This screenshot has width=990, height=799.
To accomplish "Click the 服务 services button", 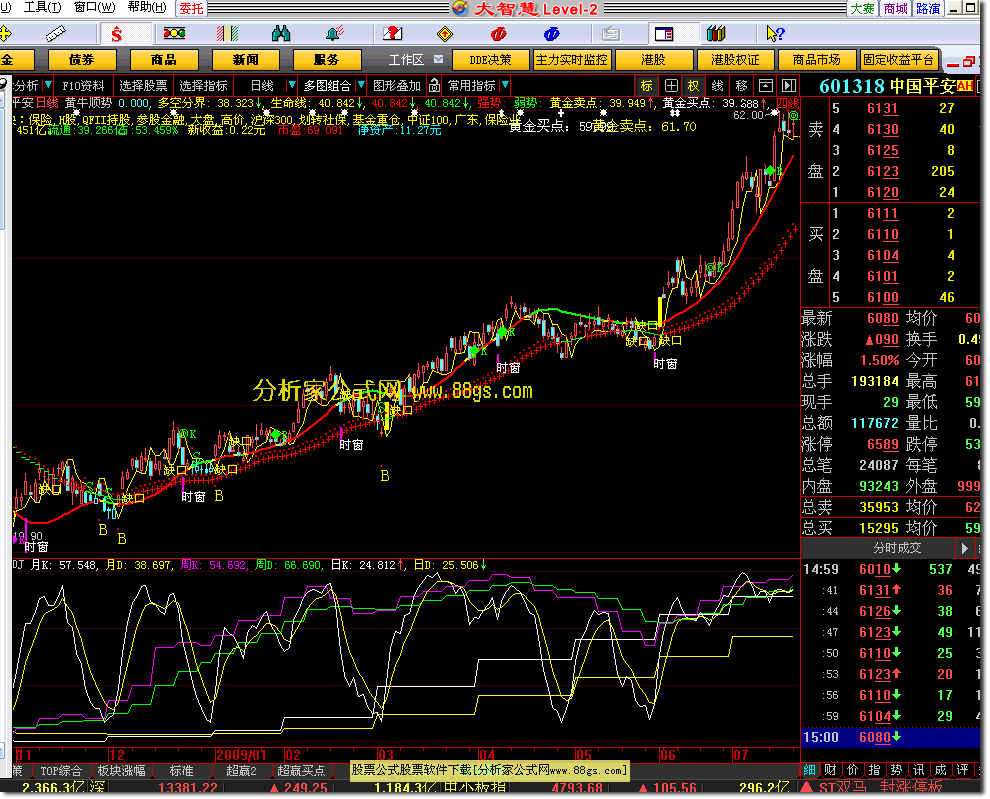I will (327, 60).
